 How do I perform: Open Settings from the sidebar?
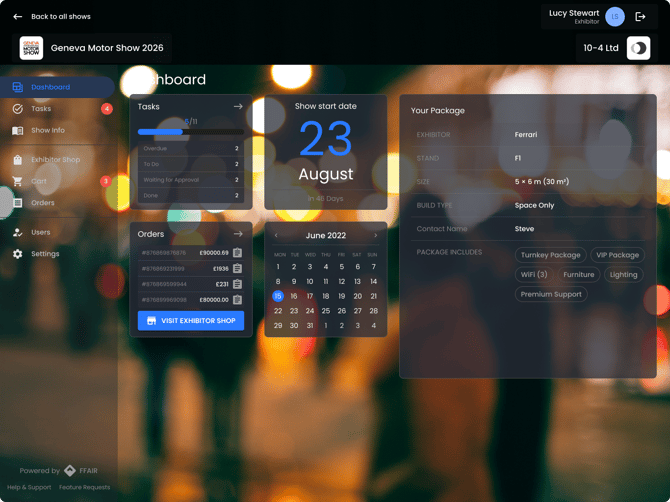(x=44, y=254)
